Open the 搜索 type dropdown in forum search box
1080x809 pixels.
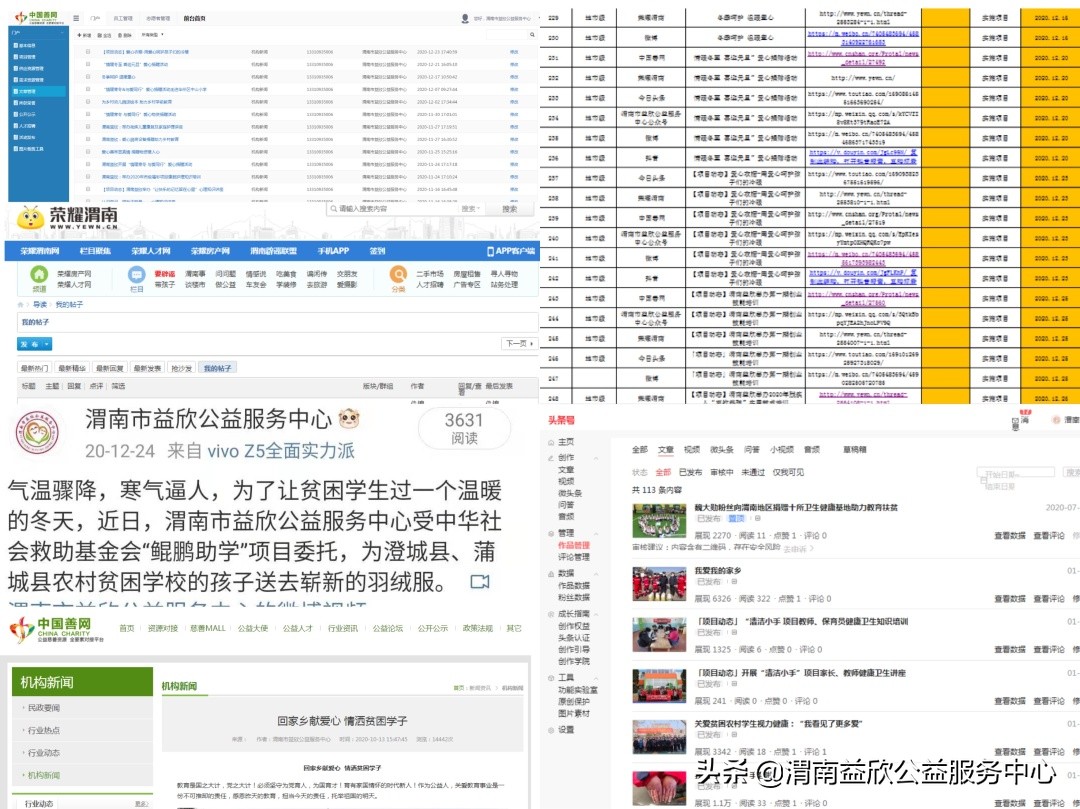tap(470, 209)
